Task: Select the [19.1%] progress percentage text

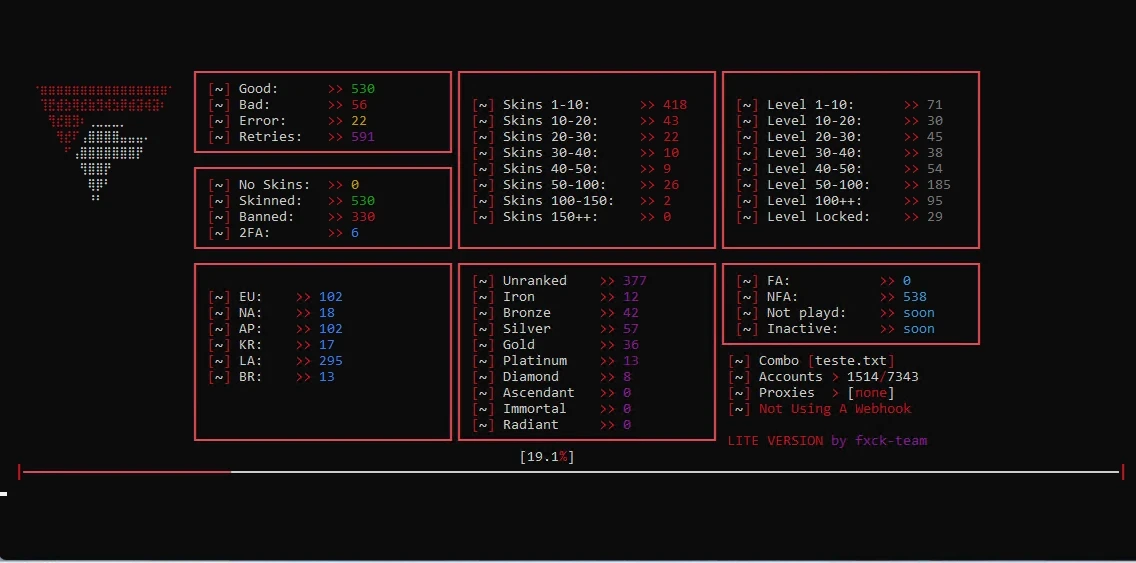Action: tap(546, 457)
